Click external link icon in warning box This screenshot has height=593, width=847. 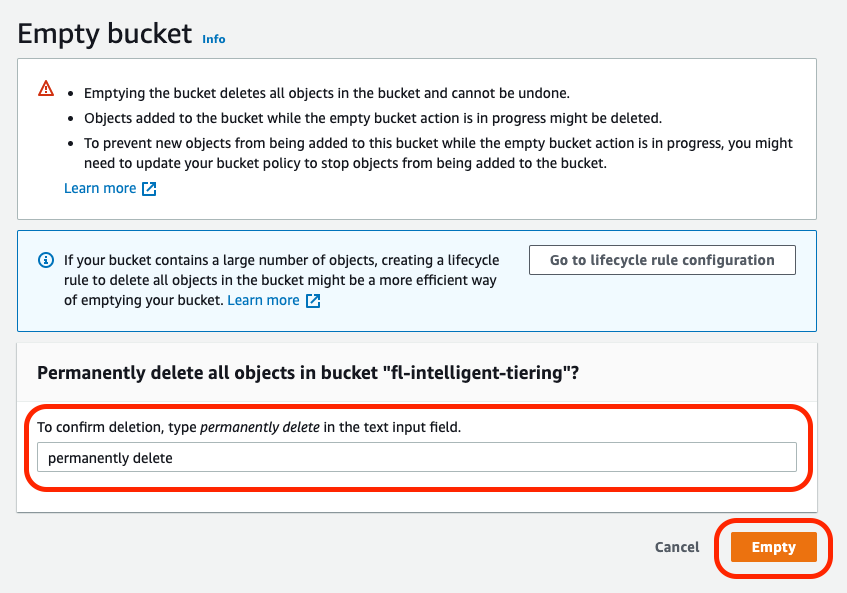coord(149,188)
